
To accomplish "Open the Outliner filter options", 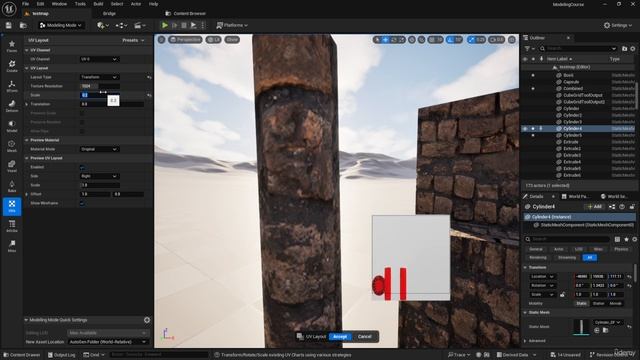I will click(529, 49).
